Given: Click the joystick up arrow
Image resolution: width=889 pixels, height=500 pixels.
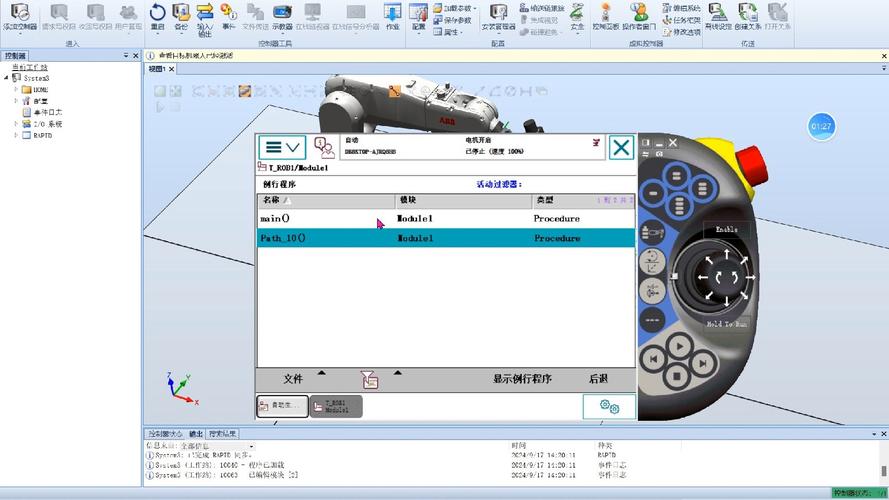Looking at the screenshot, I should click(x=727, y=255).
